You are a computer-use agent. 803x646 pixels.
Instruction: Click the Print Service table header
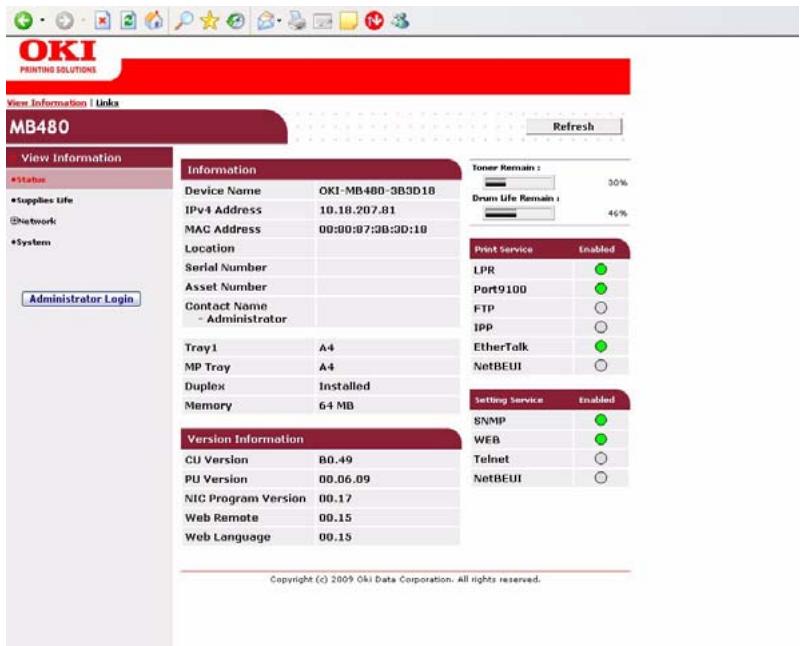(x=550, y=249)
